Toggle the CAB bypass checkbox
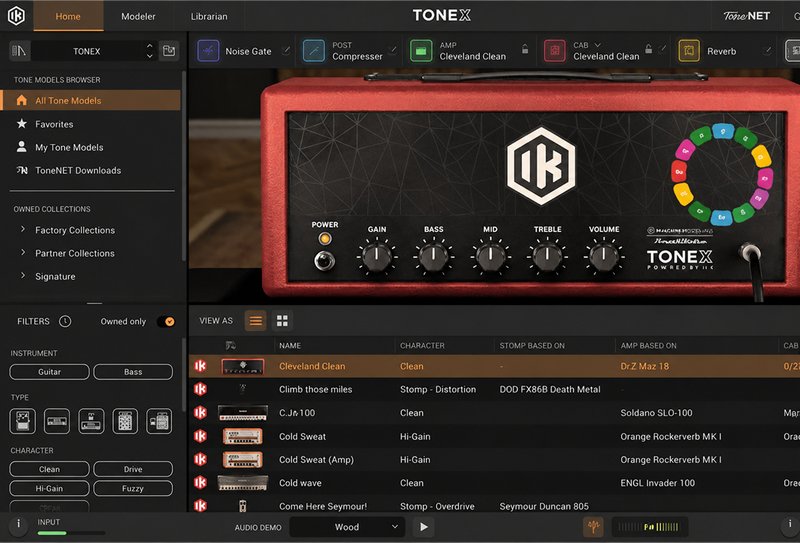Screen dimensions: 800x543 tap(662, 49)
